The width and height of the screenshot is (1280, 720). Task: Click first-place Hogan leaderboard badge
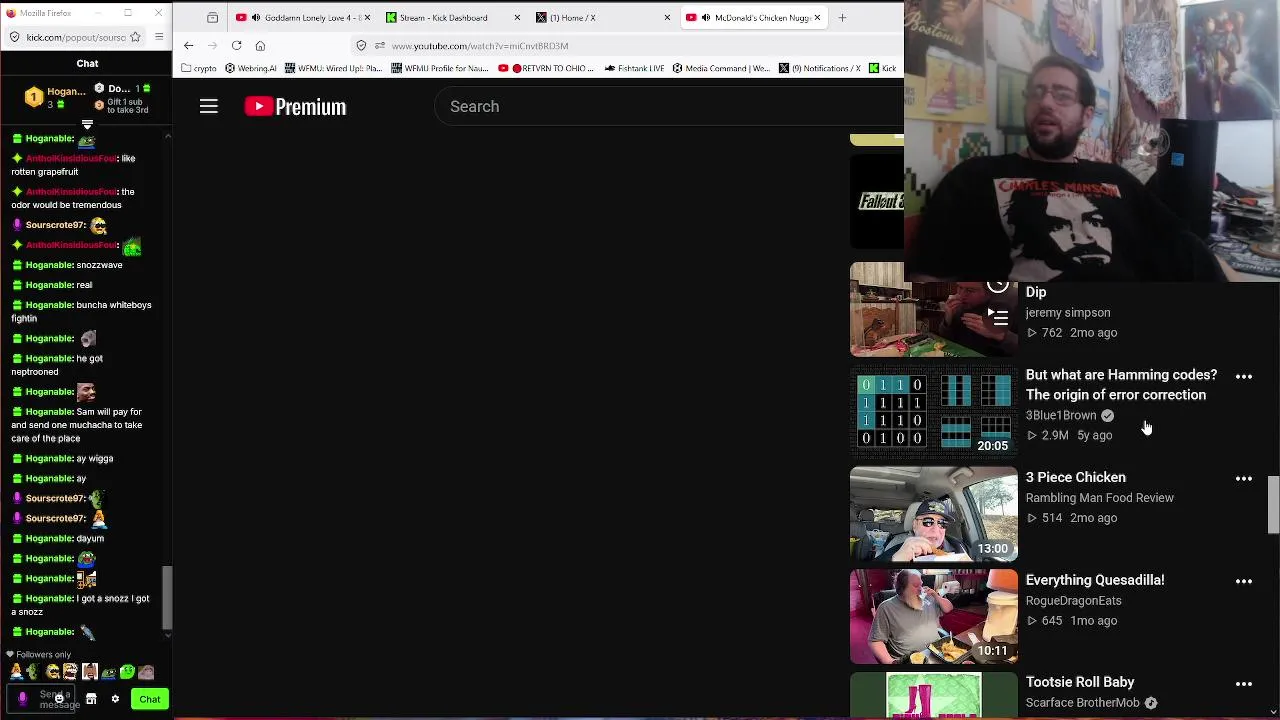click(x=34, y=97)
